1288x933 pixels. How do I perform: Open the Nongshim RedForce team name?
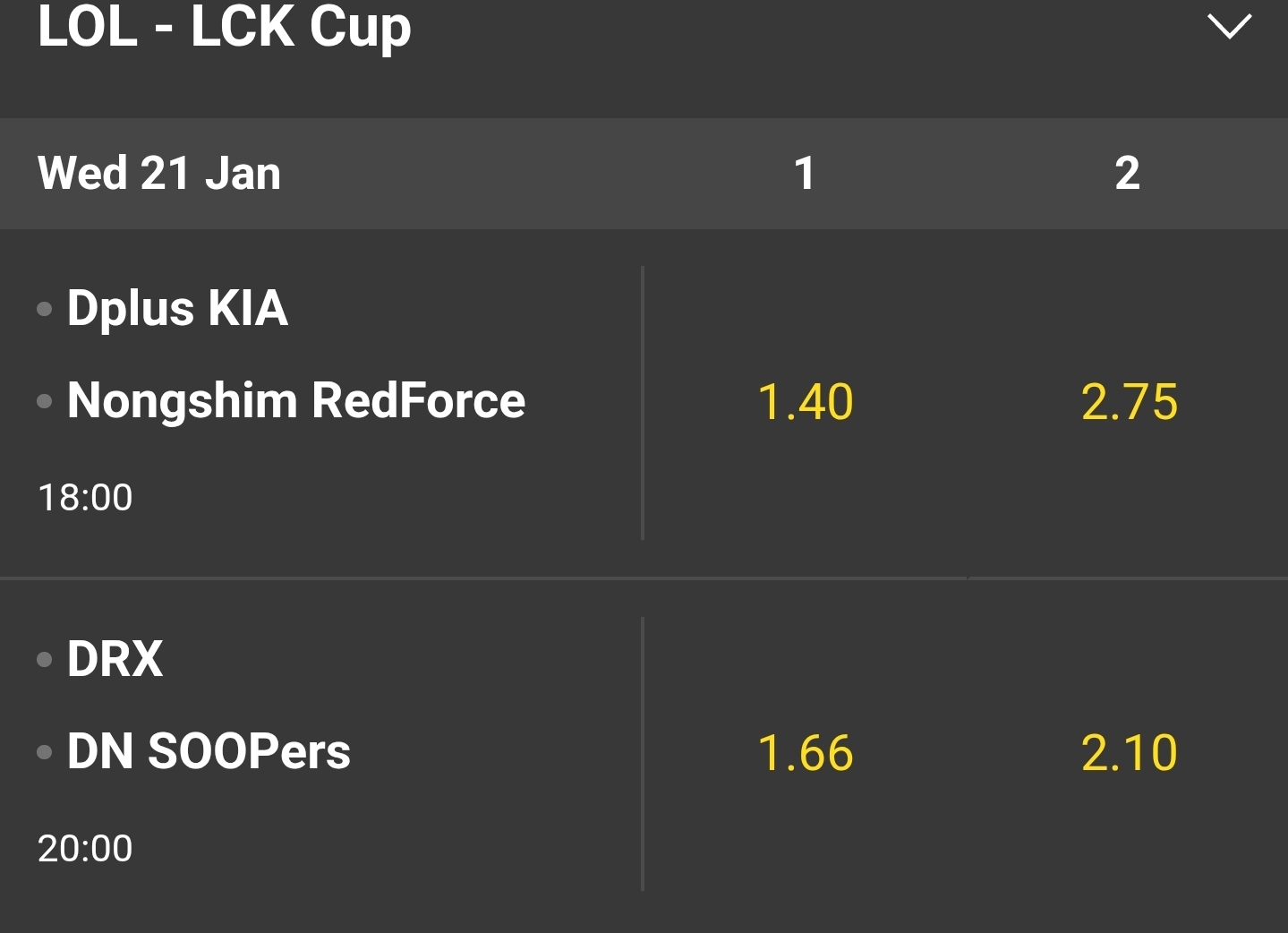295,400
